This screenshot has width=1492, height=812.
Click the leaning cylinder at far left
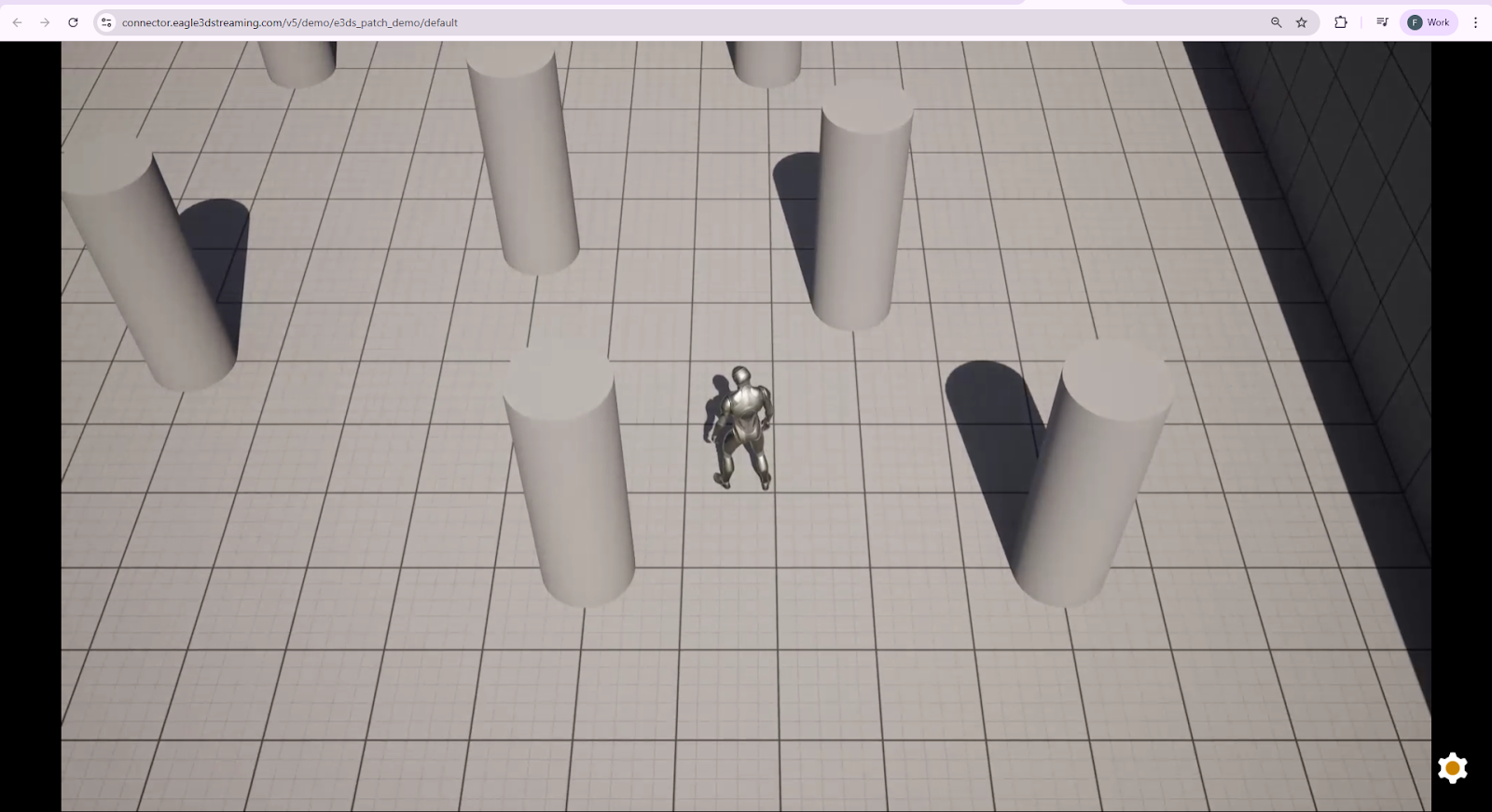(154, 270)
